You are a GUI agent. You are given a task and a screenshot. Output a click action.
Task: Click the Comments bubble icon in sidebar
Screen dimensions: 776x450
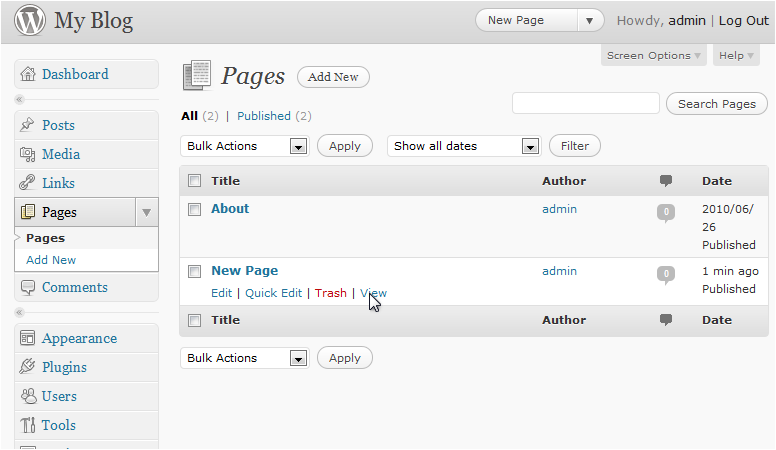28,288
